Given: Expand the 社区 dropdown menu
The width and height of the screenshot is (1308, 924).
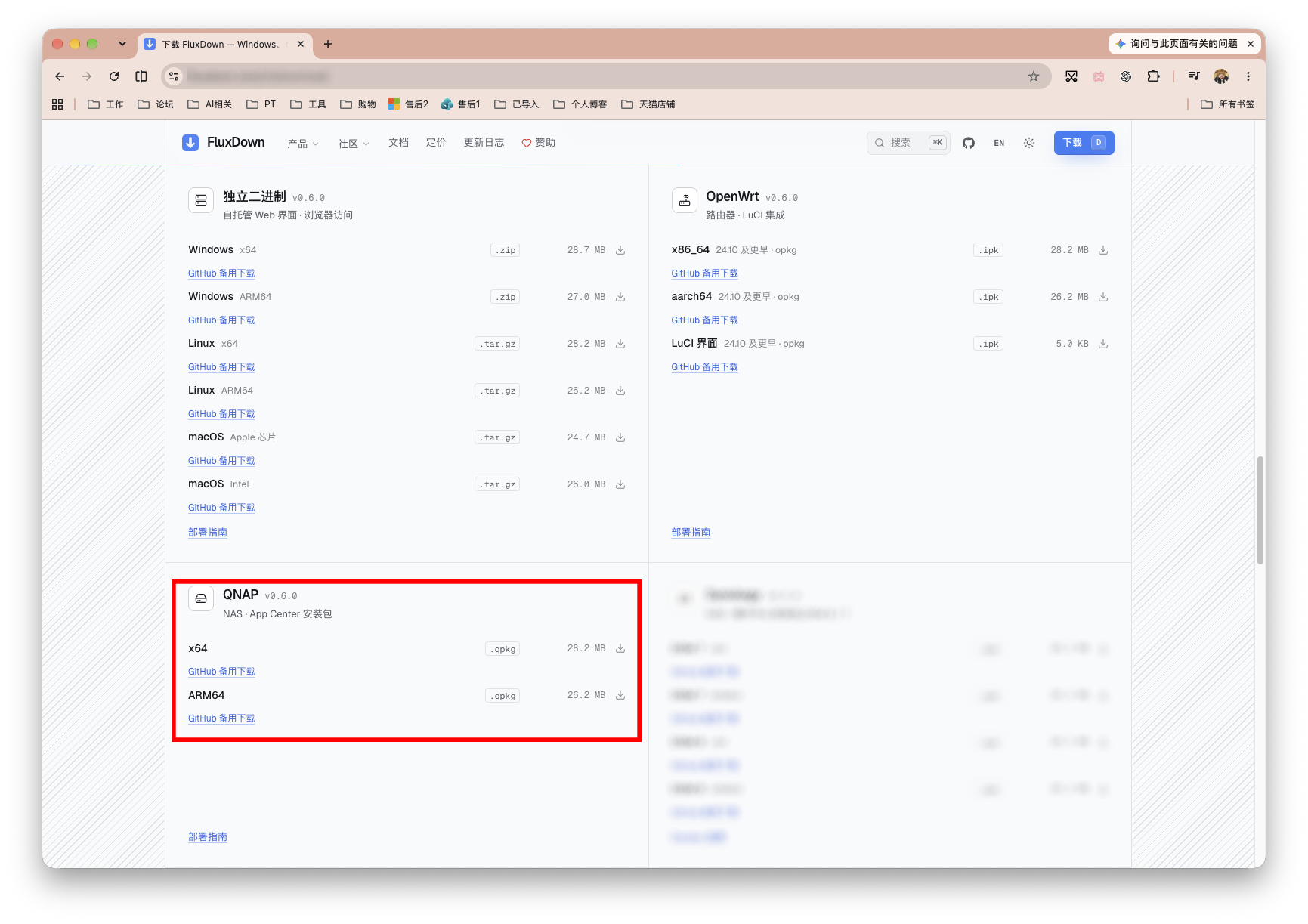Looking at the screenshot, I should click(x=354, y=144).
